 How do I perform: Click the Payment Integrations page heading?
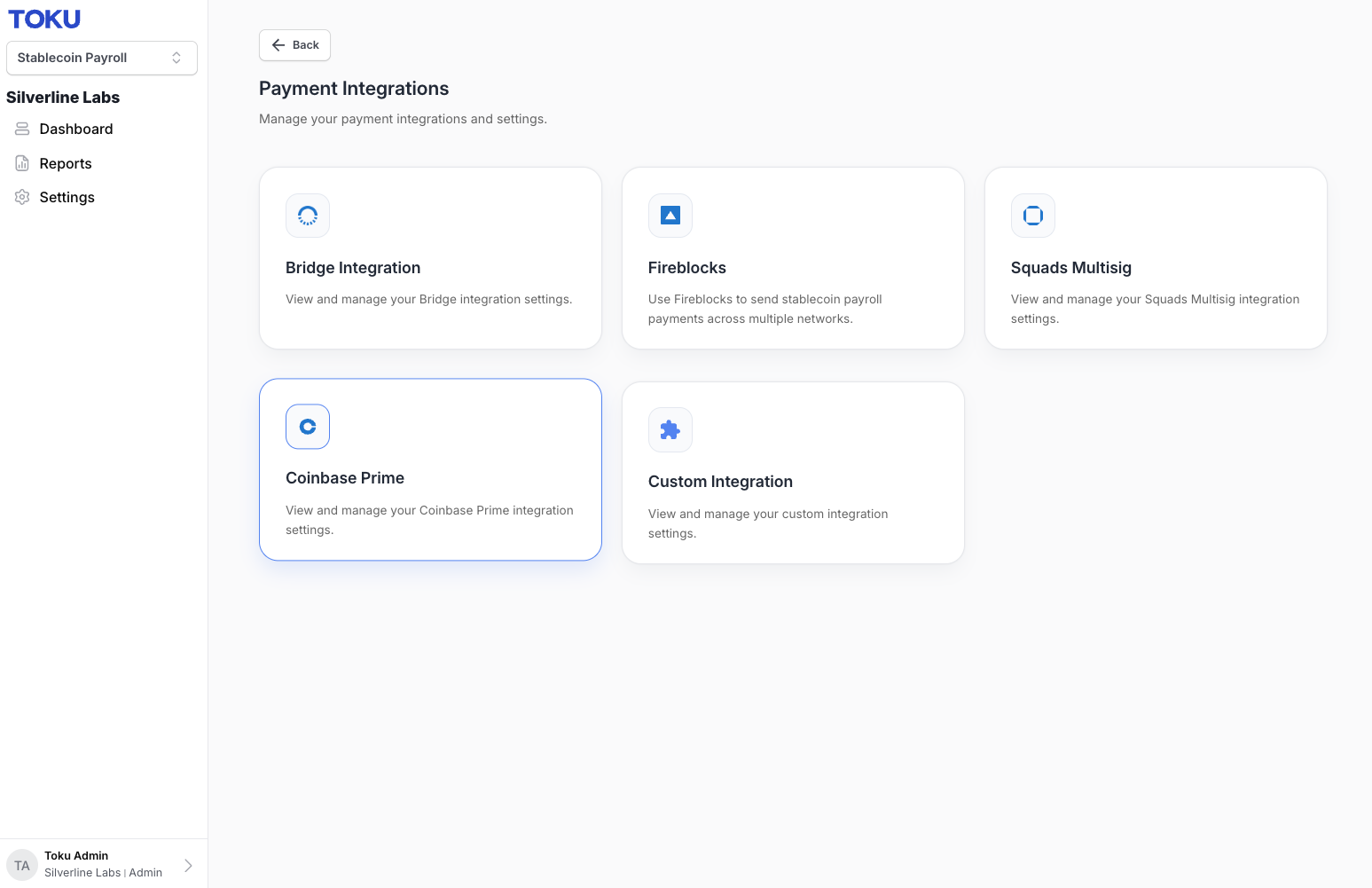pyautogui.click(x=354, y=89)
